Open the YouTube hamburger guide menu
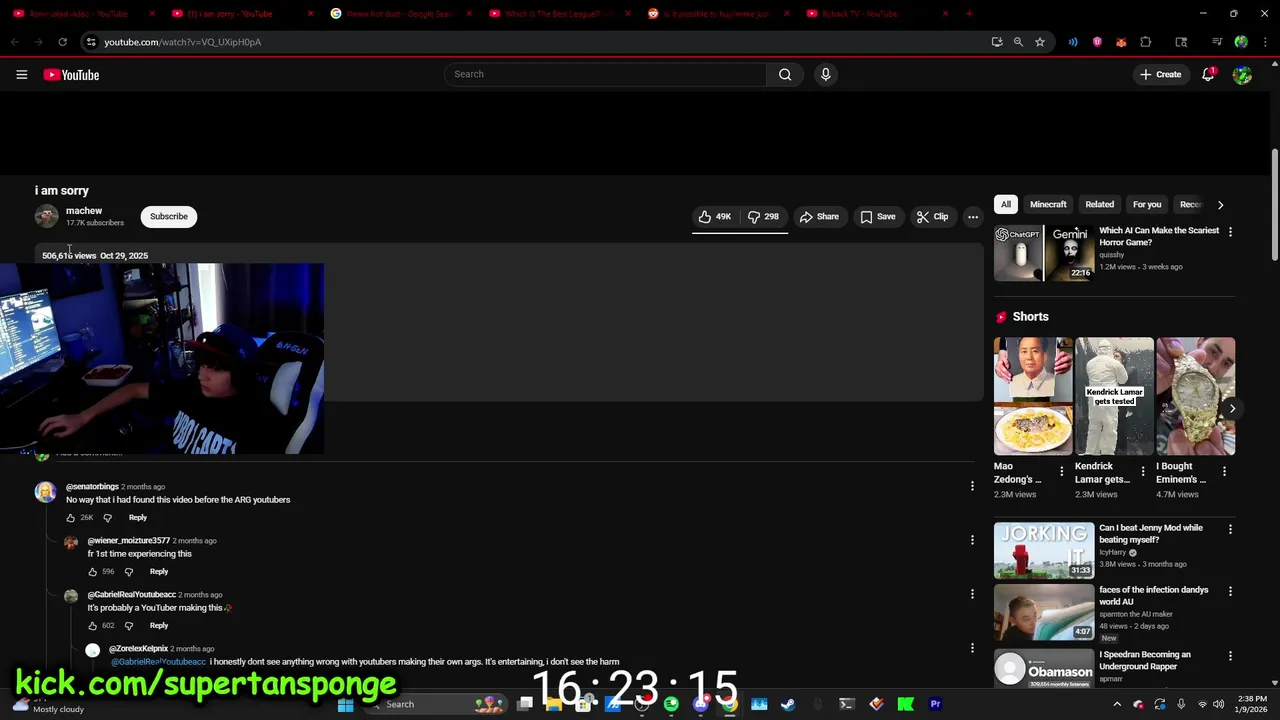The image size is (1280, 720). tap(21, 74)
